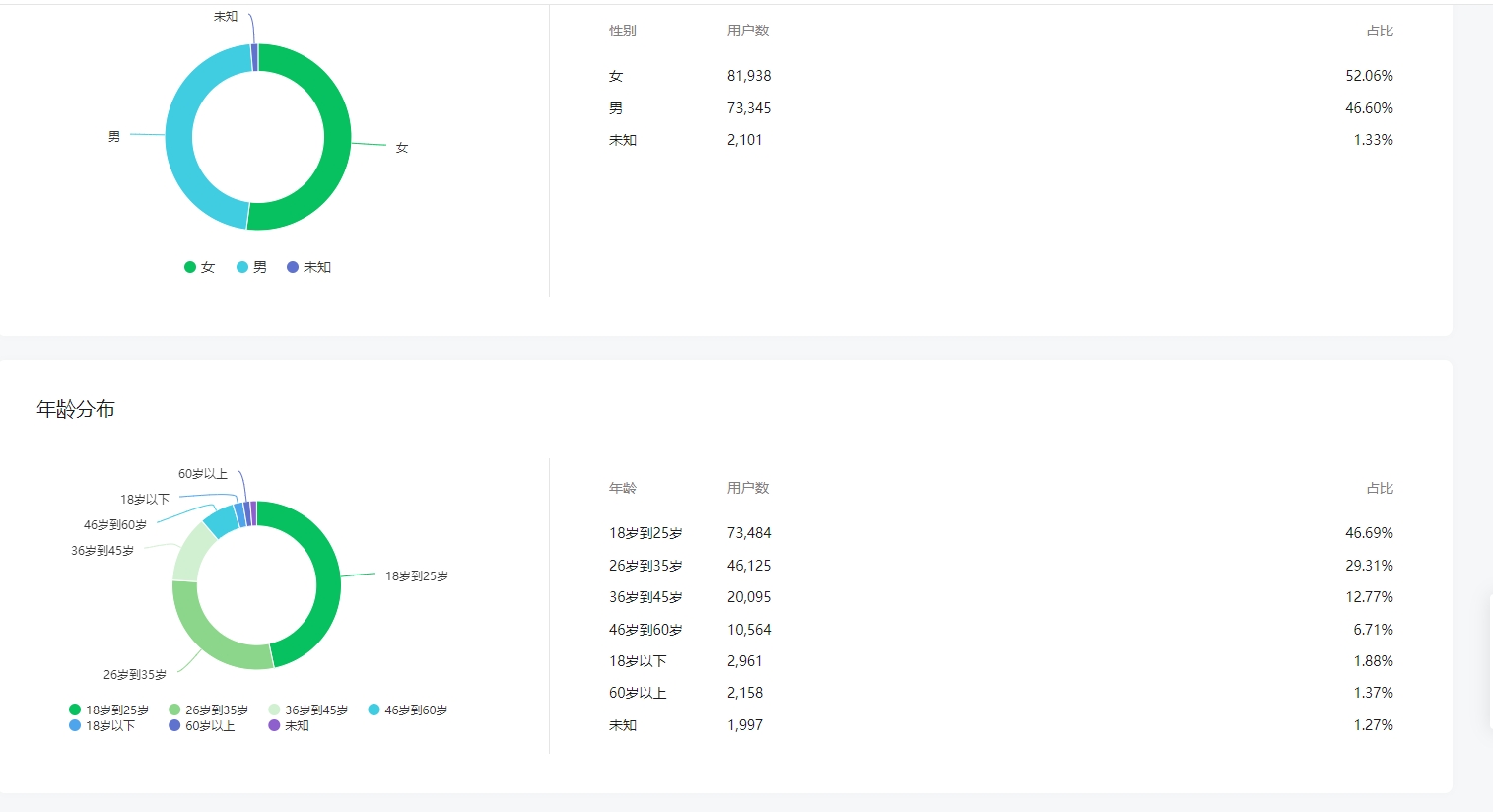Toggle the 男 legend item in gender chart

(x=251, y=267)
